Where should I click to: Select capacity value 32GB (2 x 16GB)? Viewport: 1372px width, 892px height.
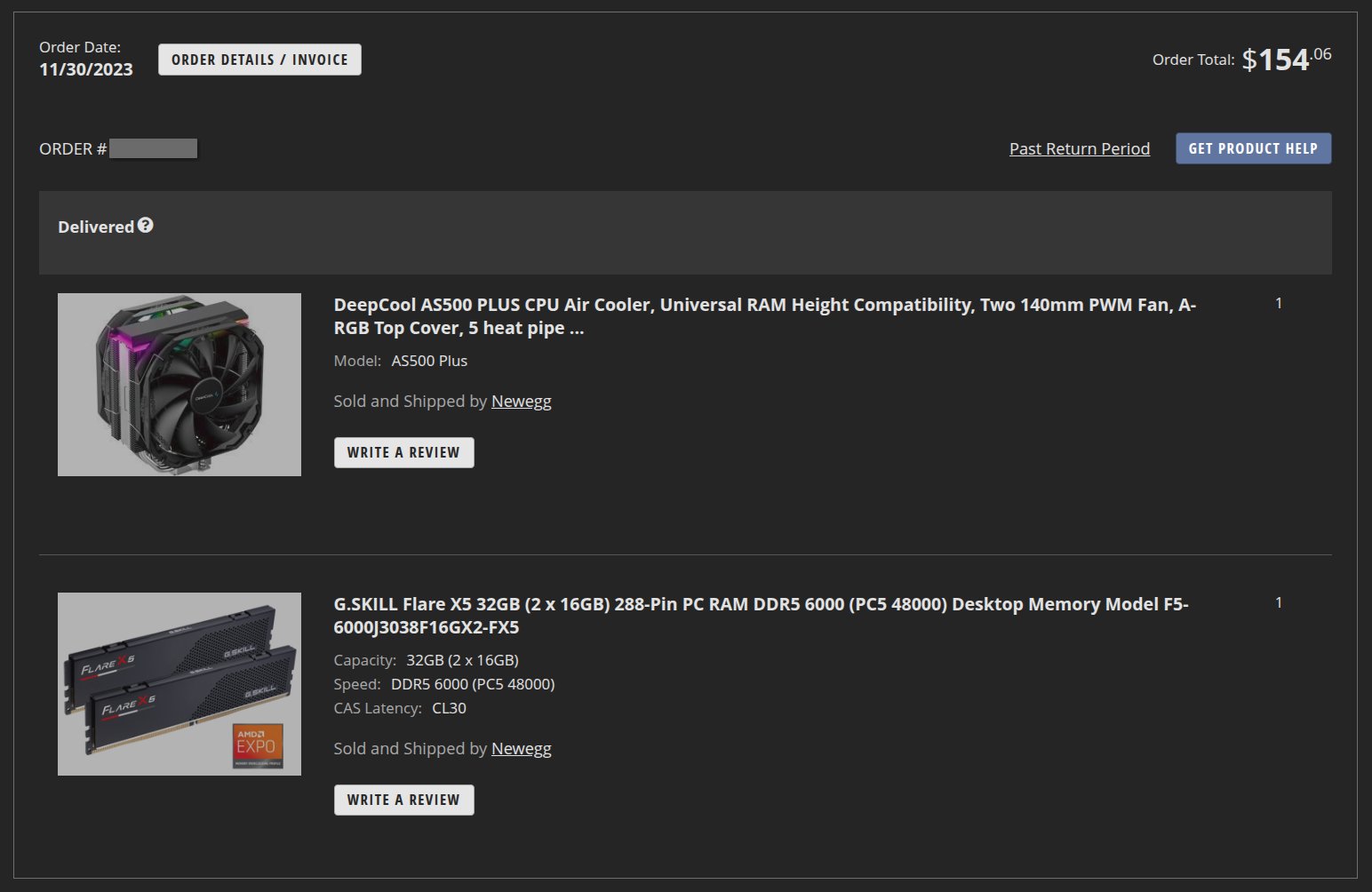[x=462, y=660]
